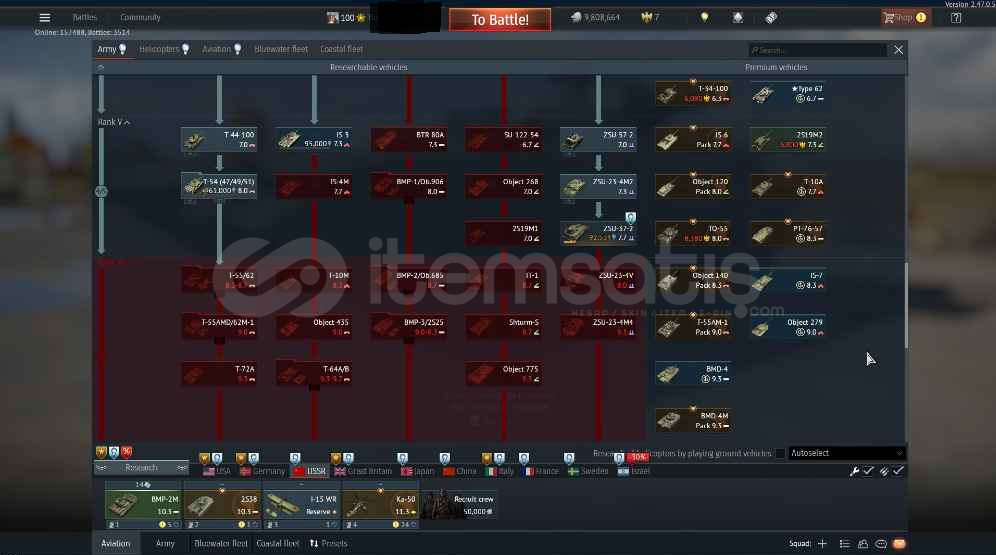This screenshot has height=555, width=996.
Task: Collapse the Rank V section
Action: click(x=114, y=122)
